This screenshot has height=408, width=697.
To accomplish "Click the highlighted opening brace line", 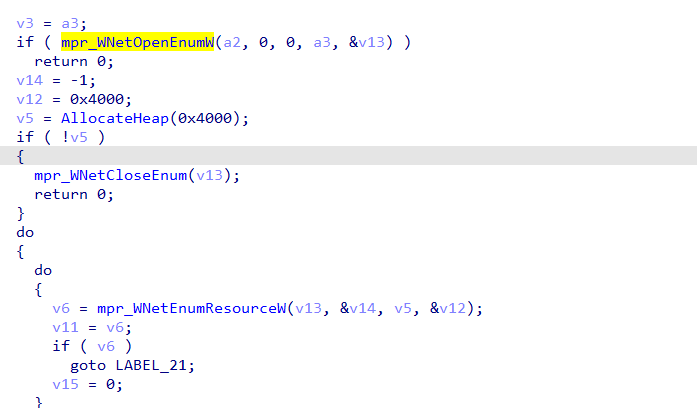I will click(x=348, y=156).
